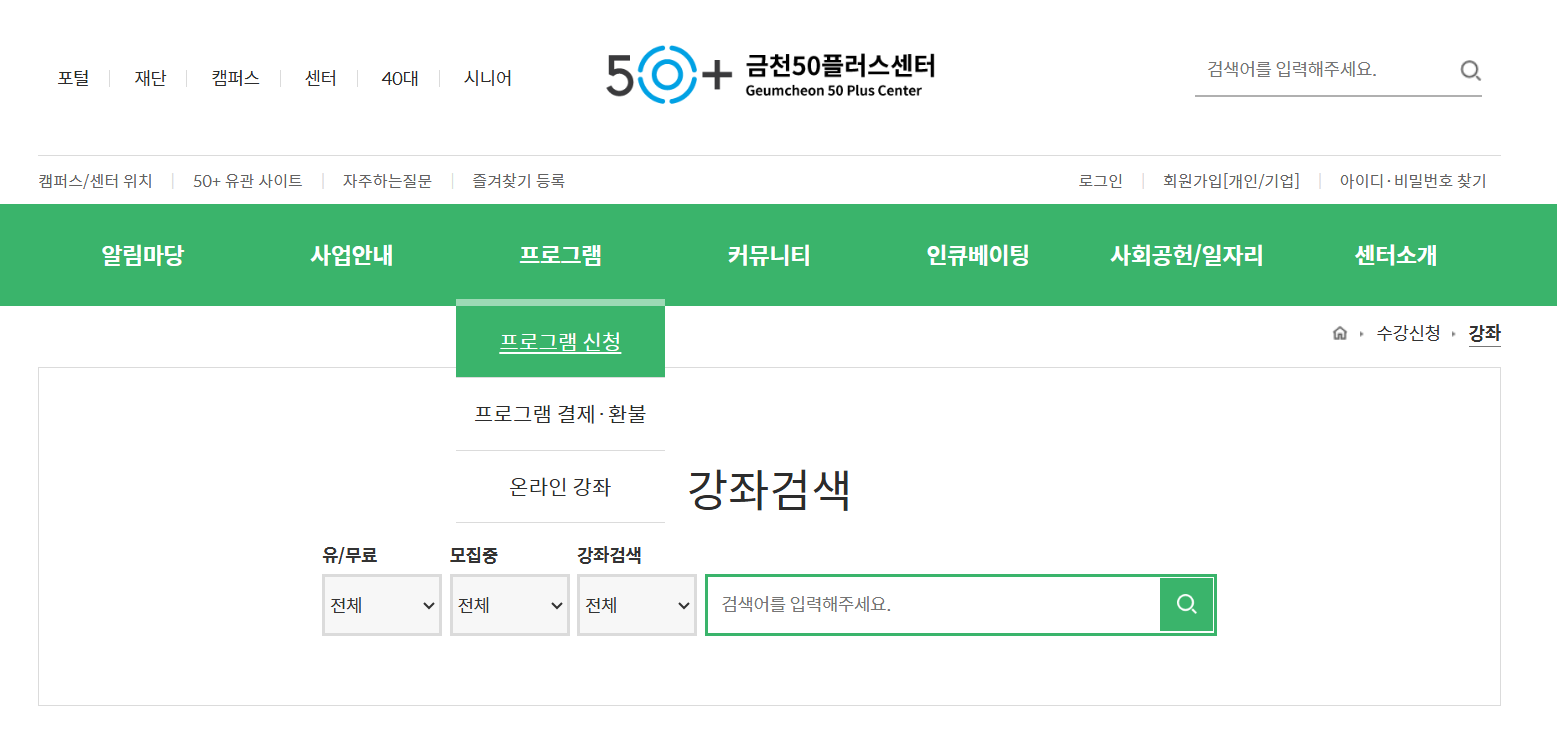
Task: Click 자주하는질문 FAQ link
Action: tap(387, 181)
